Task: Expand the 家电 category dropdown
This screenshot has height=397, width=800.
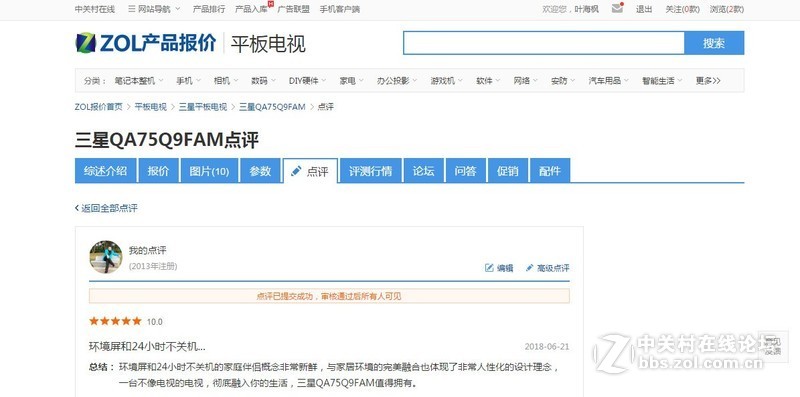Action: coord(352,81)
